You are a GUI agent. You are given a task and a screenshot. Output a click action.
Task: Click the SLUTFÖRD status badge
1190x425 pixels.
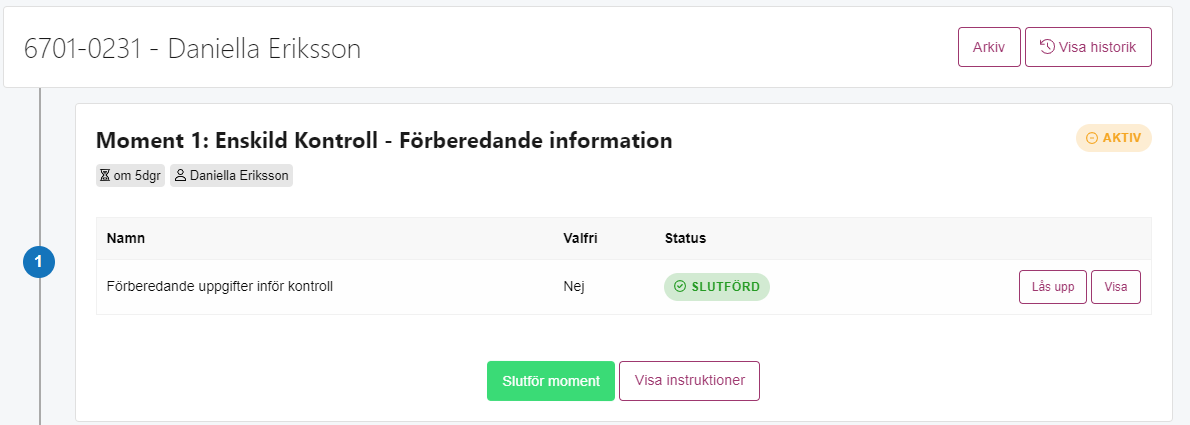tap(716, 287)
